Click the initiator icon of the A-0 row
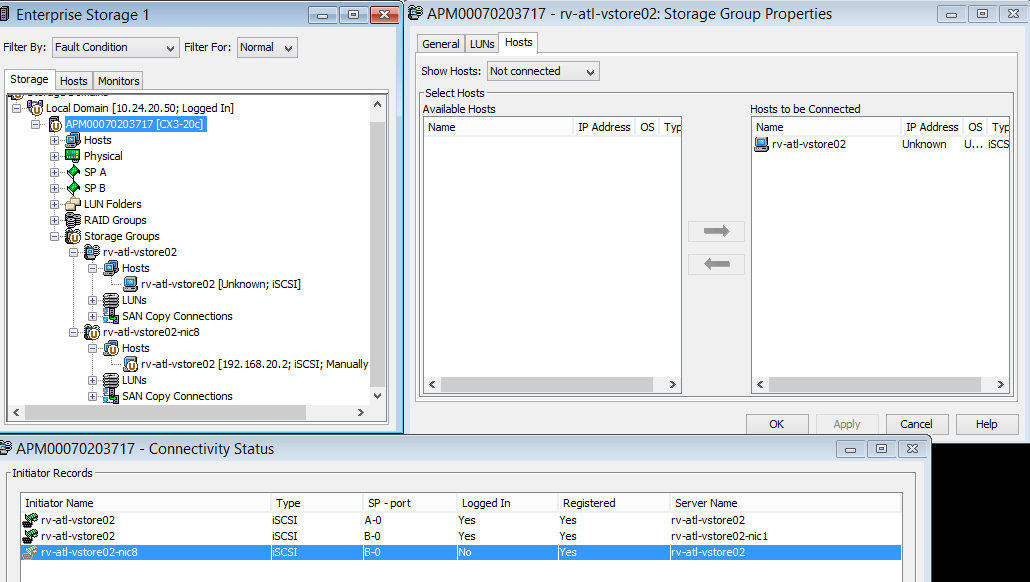This screenshot has height=582, width=1030. click(30, 520)
